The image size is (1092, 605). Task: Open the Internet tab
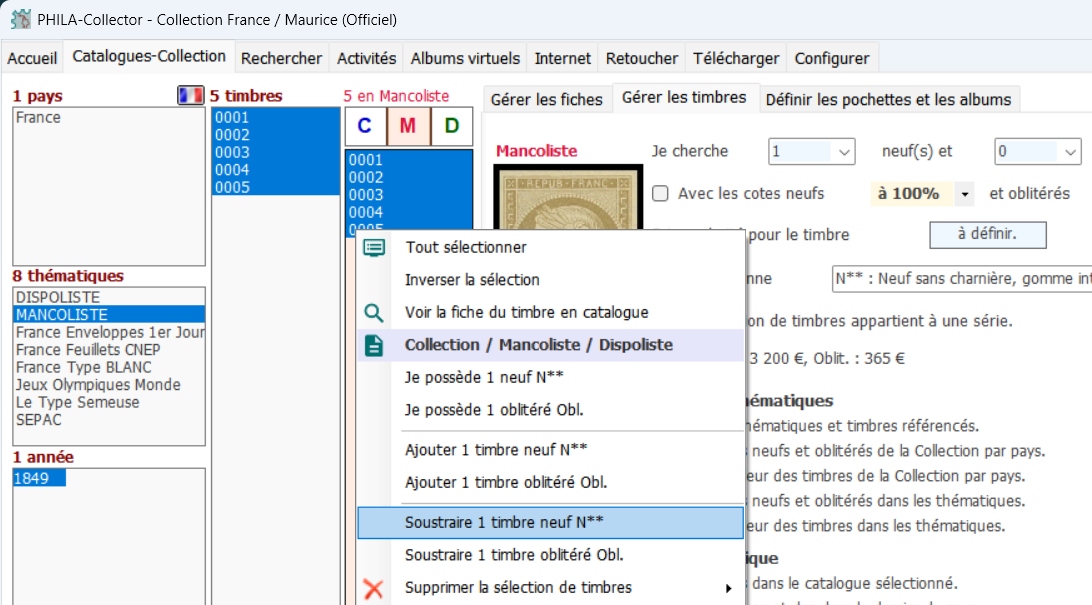(x=563, y=58)
